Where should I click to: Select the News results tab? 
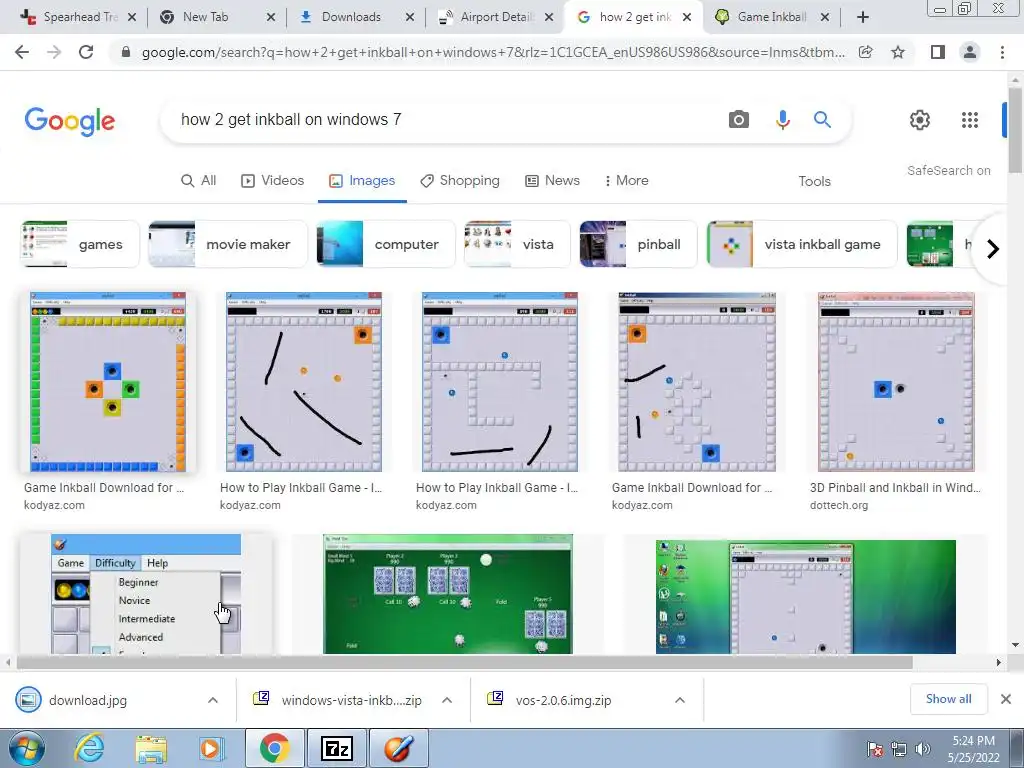[x=552, y=180]
